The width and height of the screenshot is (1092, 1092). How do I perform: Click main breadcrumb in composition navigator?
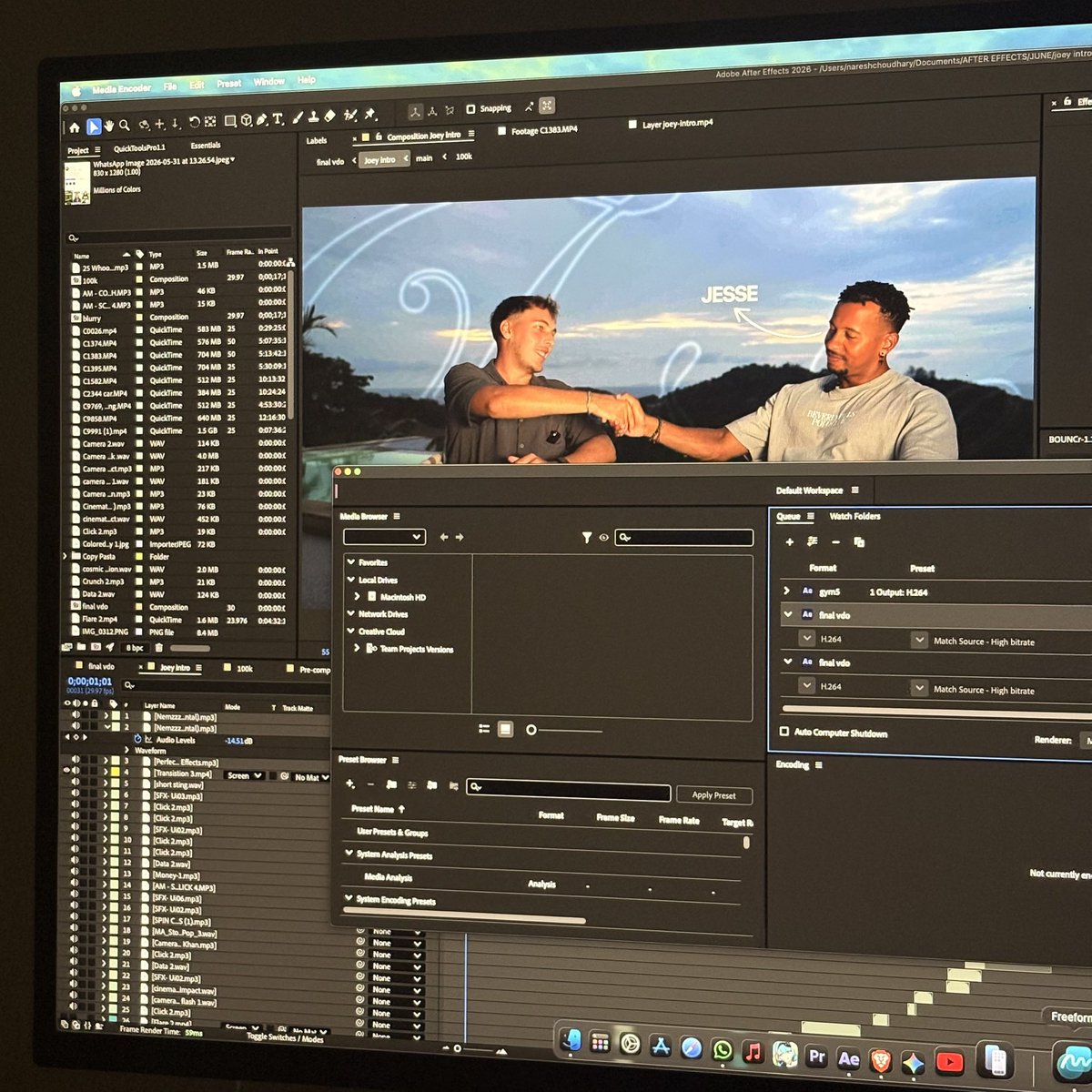pyautogui.click(x=424, y=157)
